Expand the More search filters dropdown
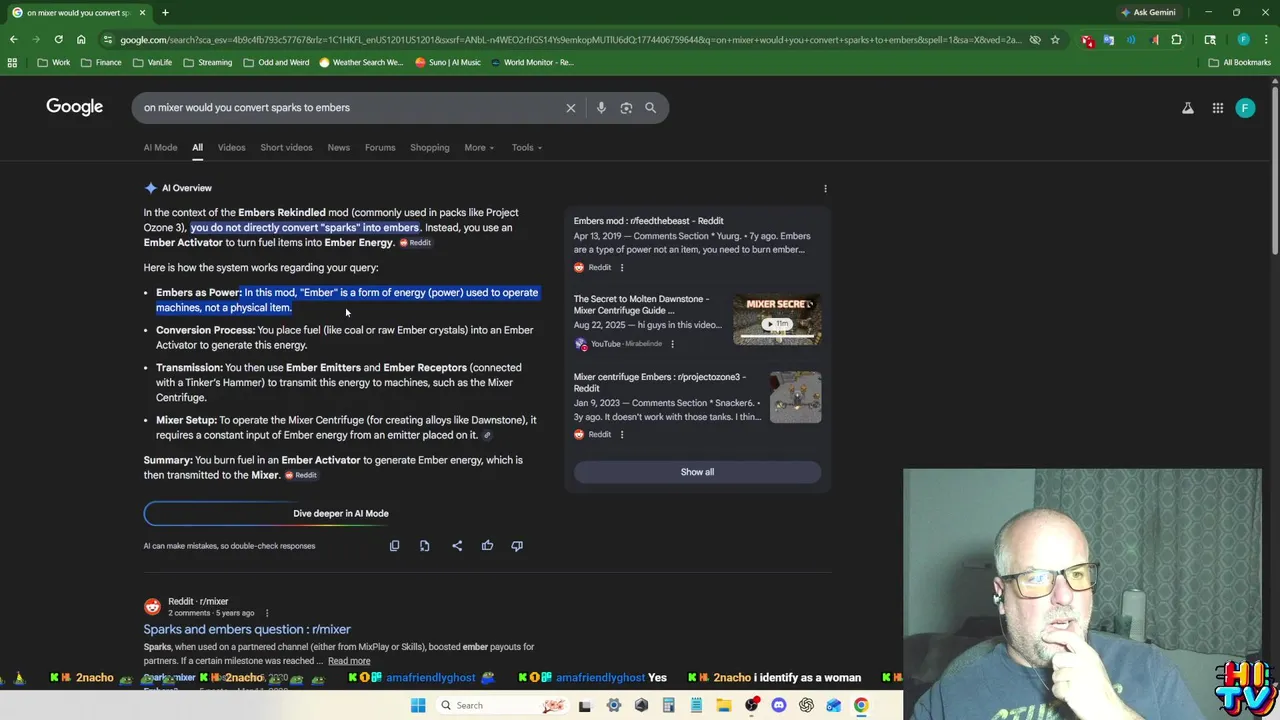 [x=479, y=148]
